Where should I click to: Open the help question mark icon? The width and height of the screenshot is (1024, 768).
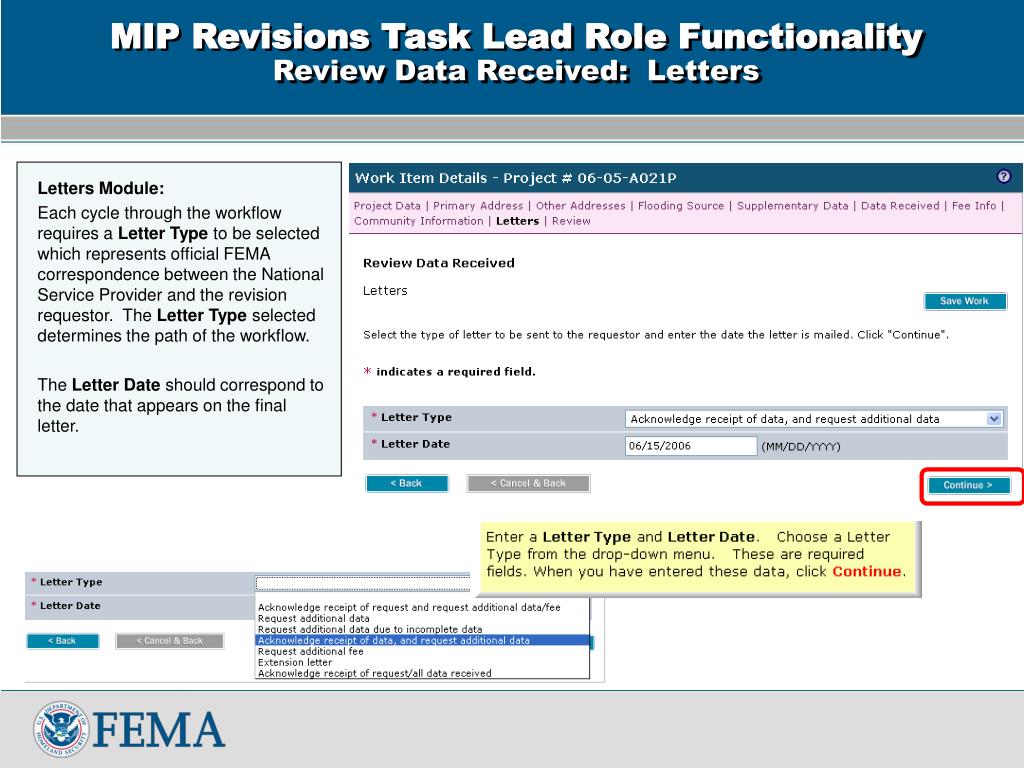click(1003, 176)
